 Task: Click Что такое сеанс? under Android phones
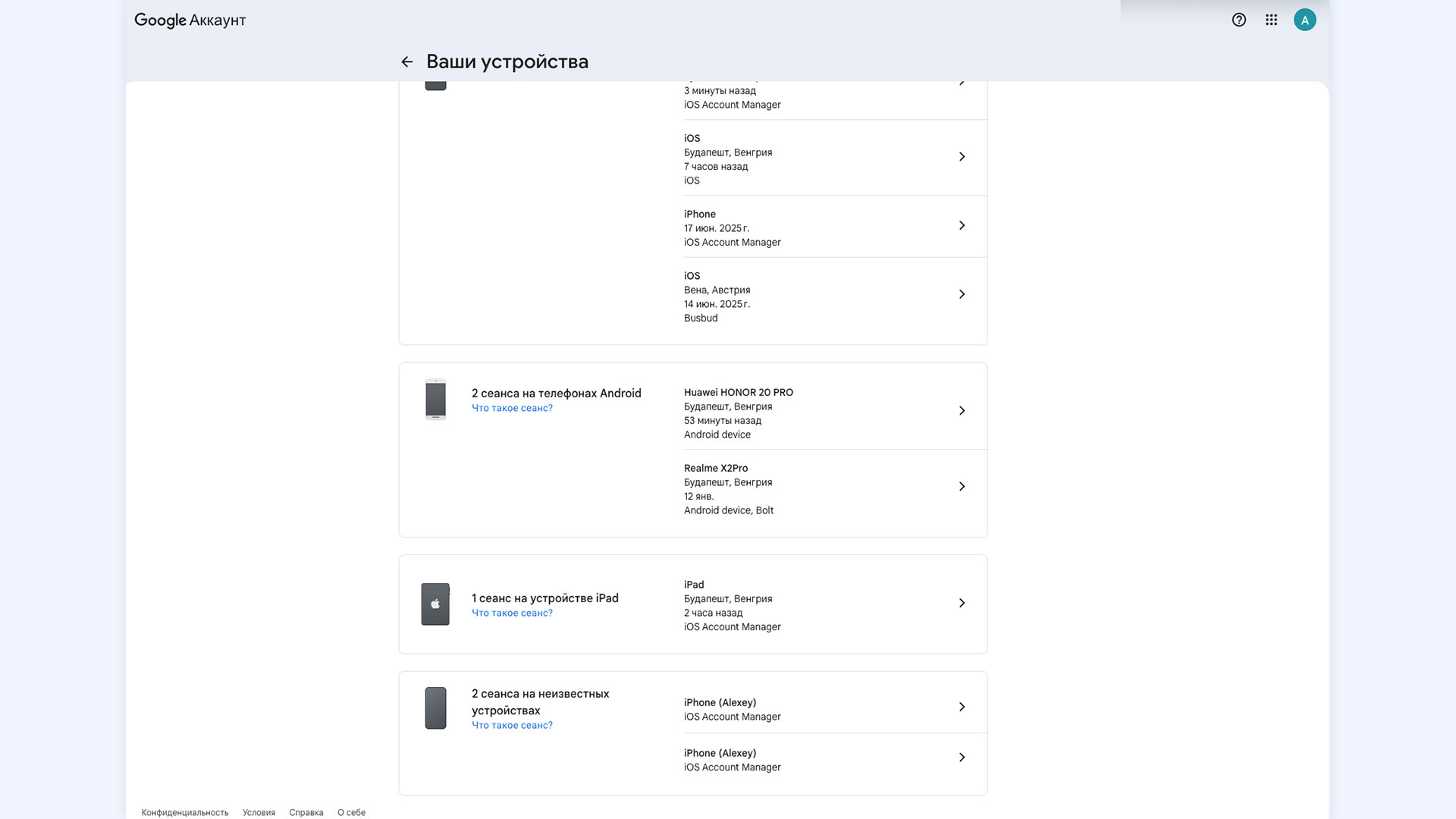512,408
